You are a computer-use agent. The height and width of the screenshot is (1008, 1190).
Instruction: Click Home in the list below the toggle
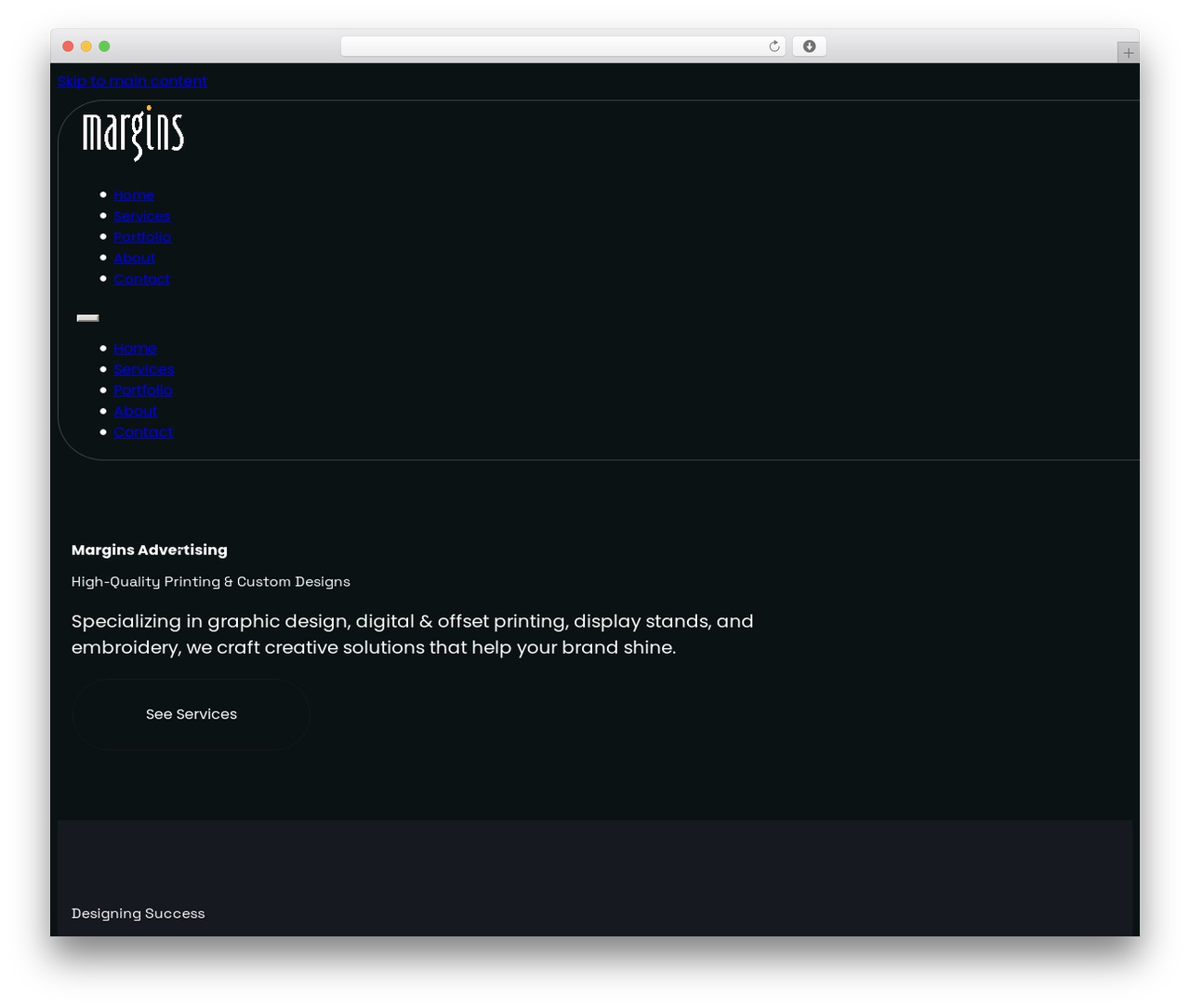[x=135, y=349]
